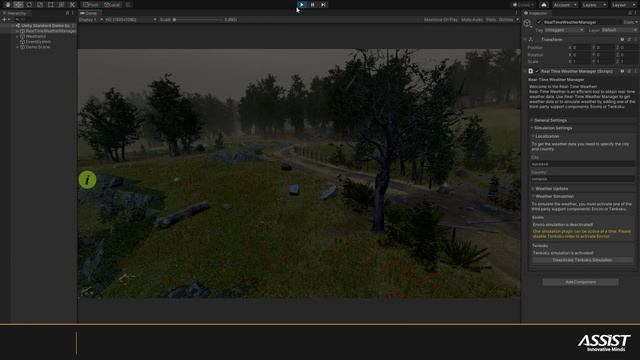Image resolution: width=640 pixels, height=360 pixels.
Task: Select the Rotate tool in the toolbar
Action: coord(29,5)
